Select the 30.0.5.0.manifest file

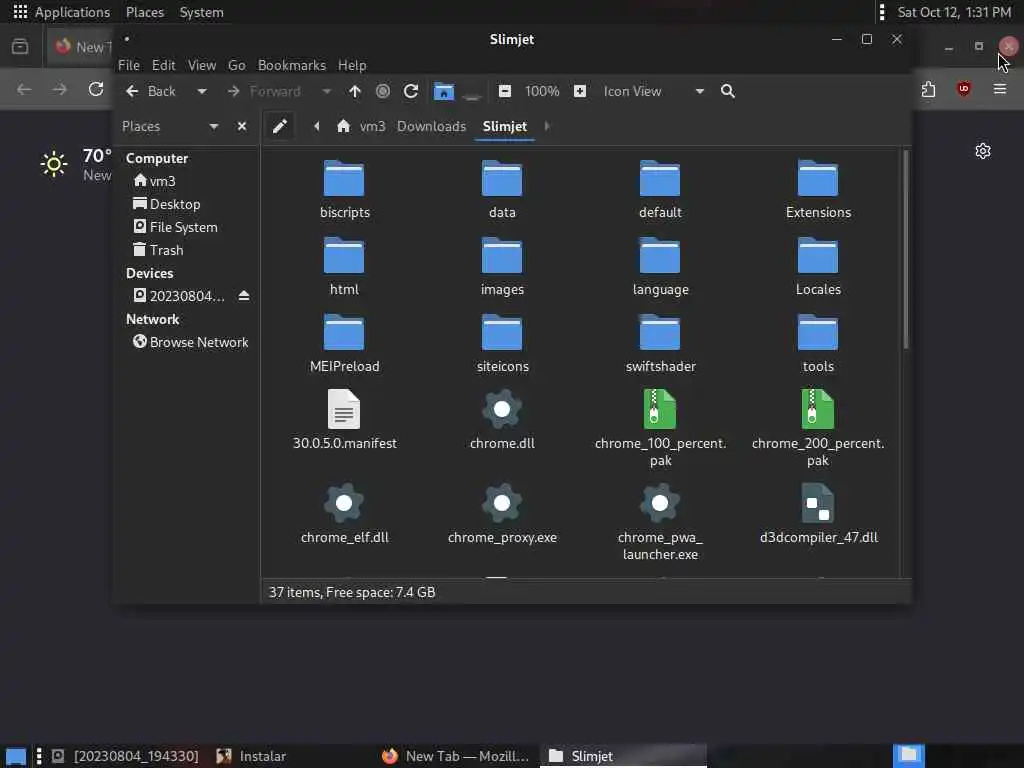(344, 420)
